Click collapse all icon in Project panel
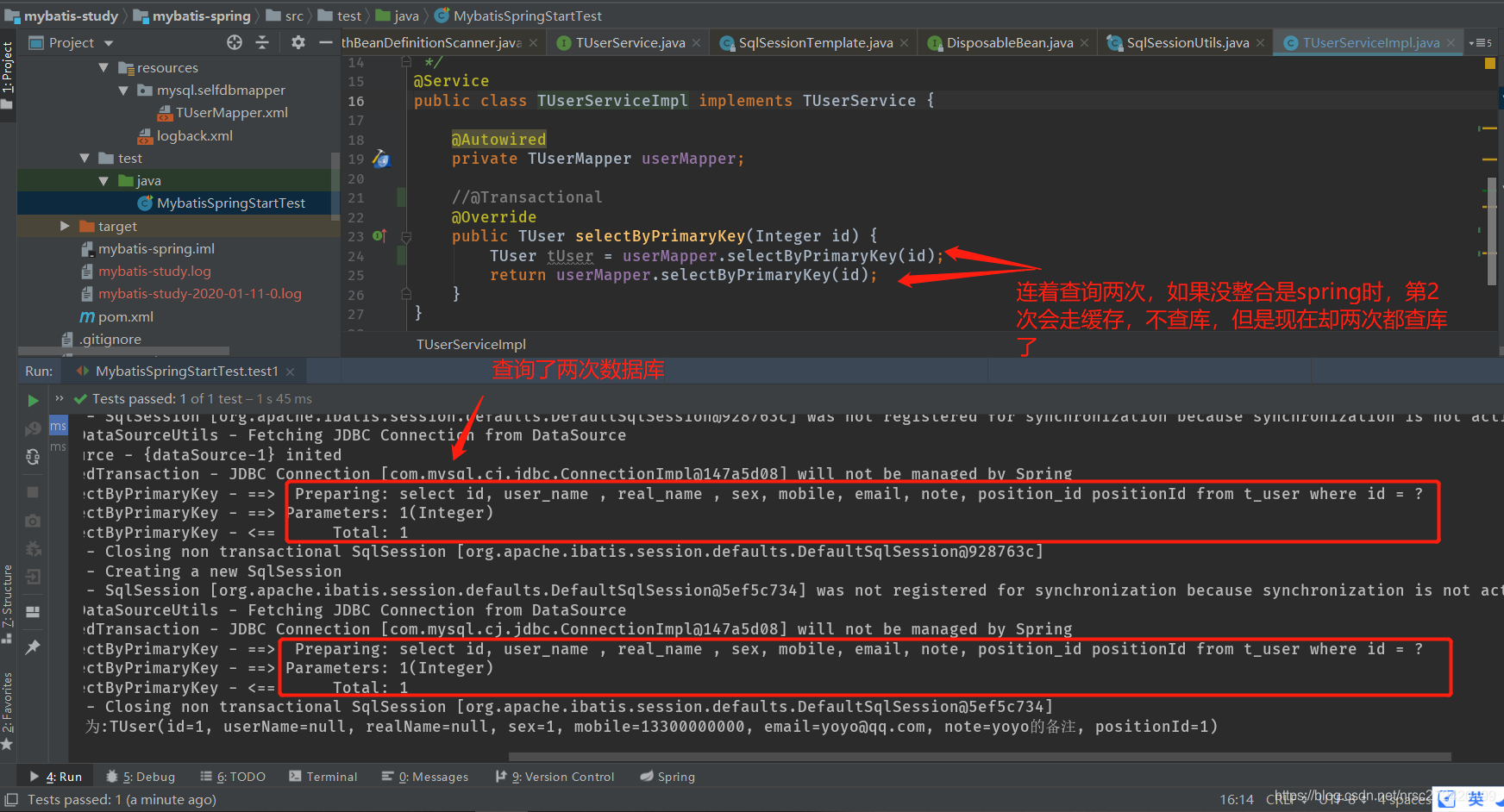 [262, 42]
